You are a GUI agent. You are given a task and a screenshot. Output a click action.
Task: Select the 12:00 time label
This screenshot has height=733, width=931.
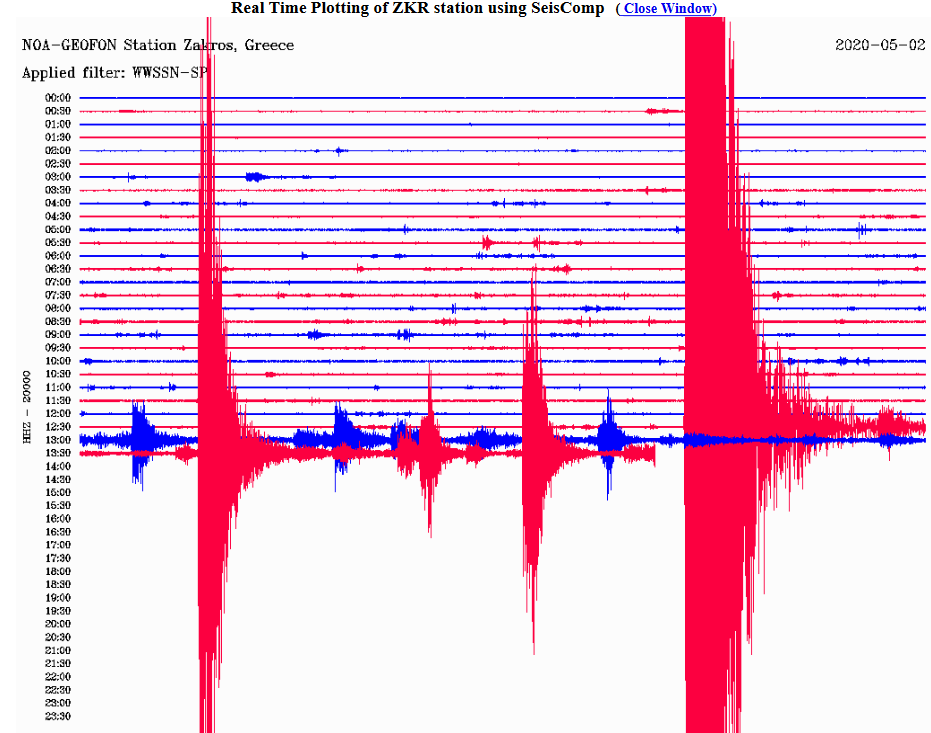(57, 413)
